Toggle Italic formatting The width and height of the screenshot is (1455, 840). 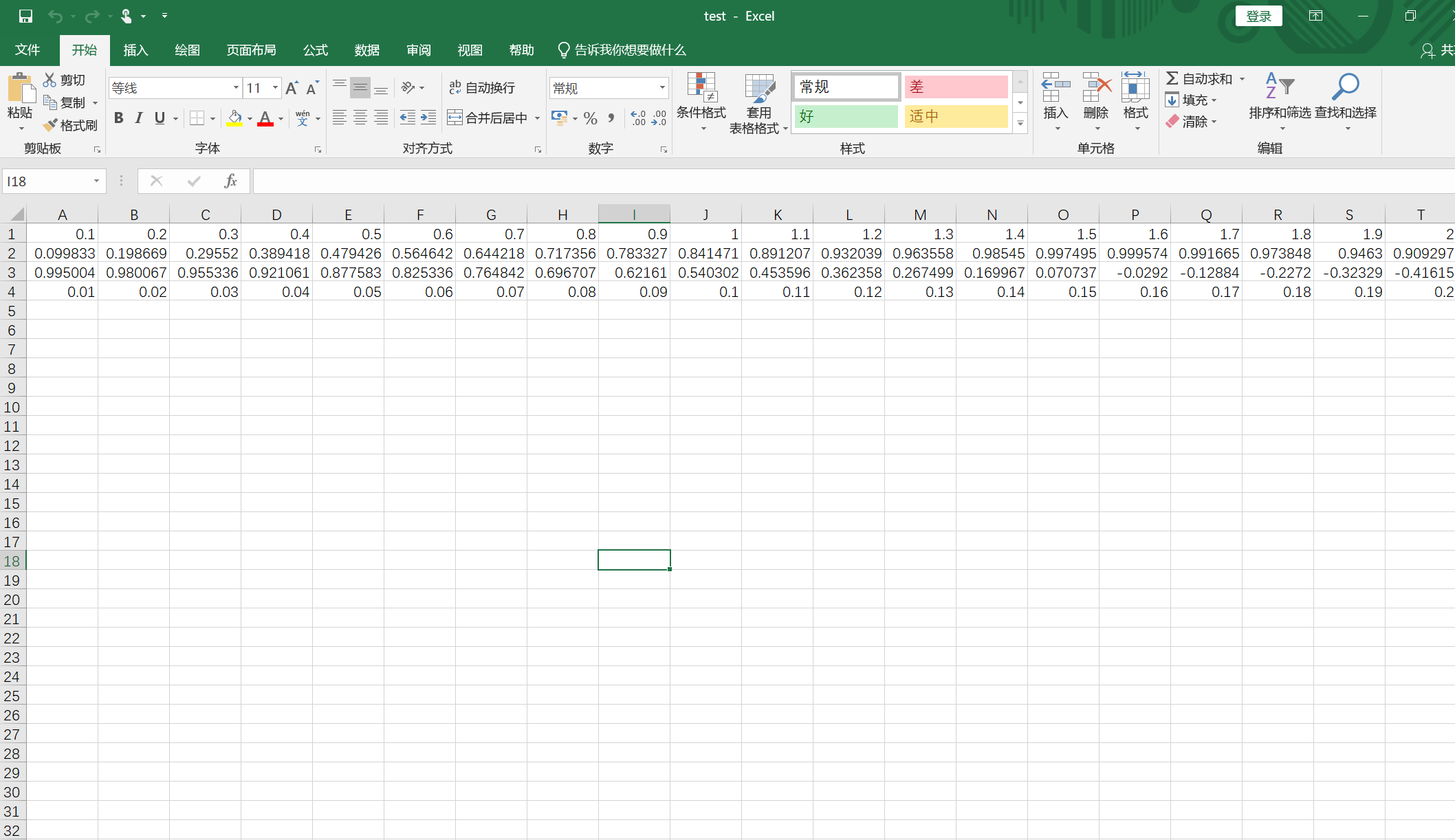coord(139,118)
